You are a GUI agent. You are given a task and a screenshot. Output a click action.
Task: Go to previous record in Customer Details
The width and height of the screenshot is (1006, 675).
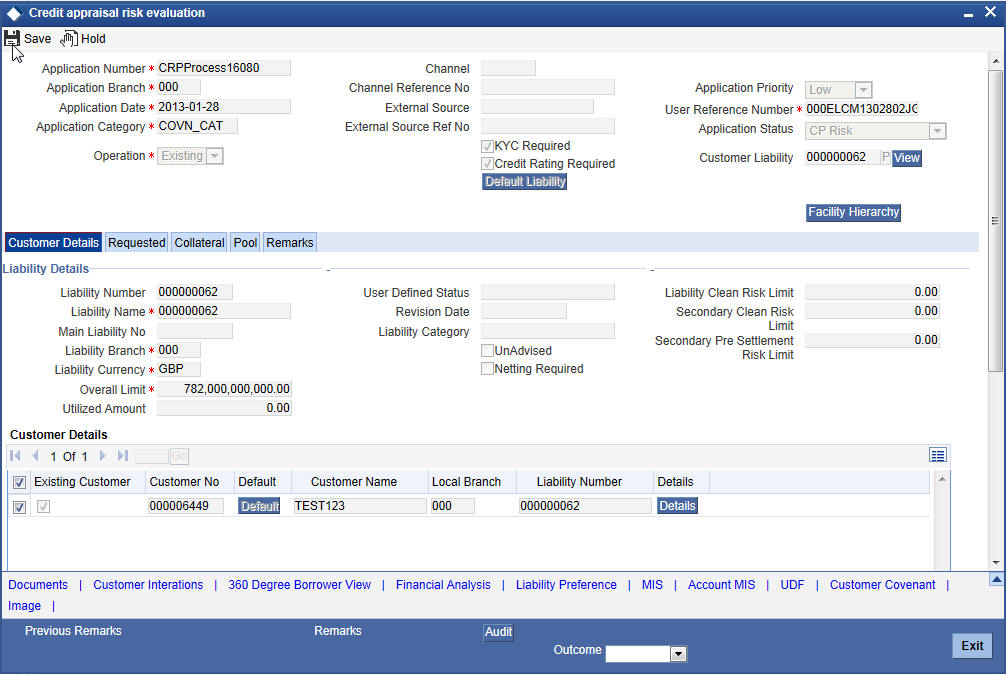35,456
